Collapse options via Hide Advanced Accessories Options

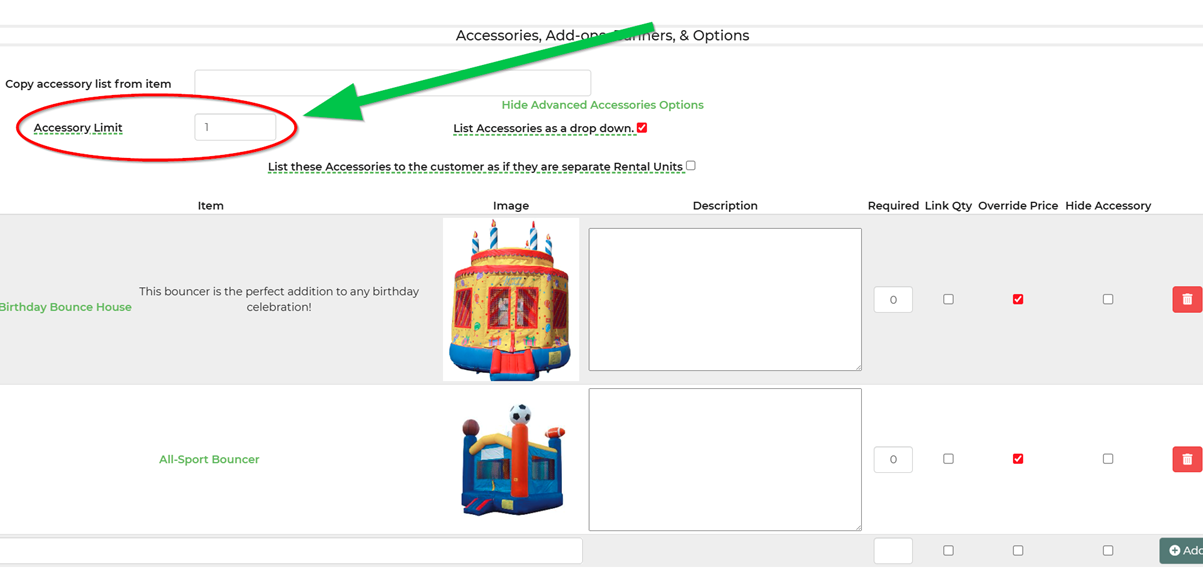[603, 105]
